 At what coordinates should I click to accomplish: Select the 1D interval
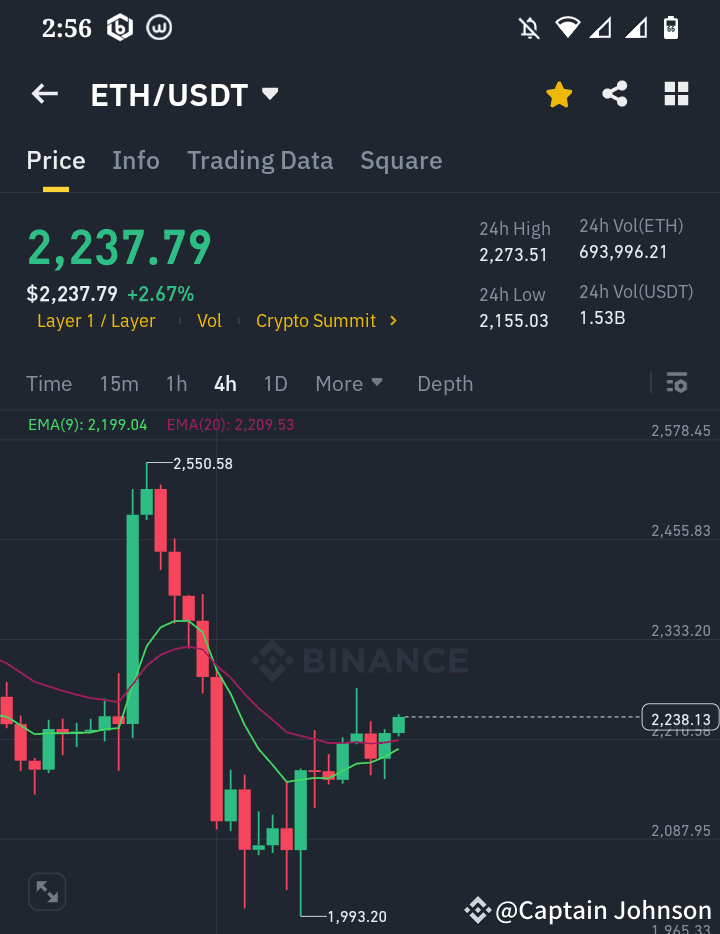coord(276,384)
